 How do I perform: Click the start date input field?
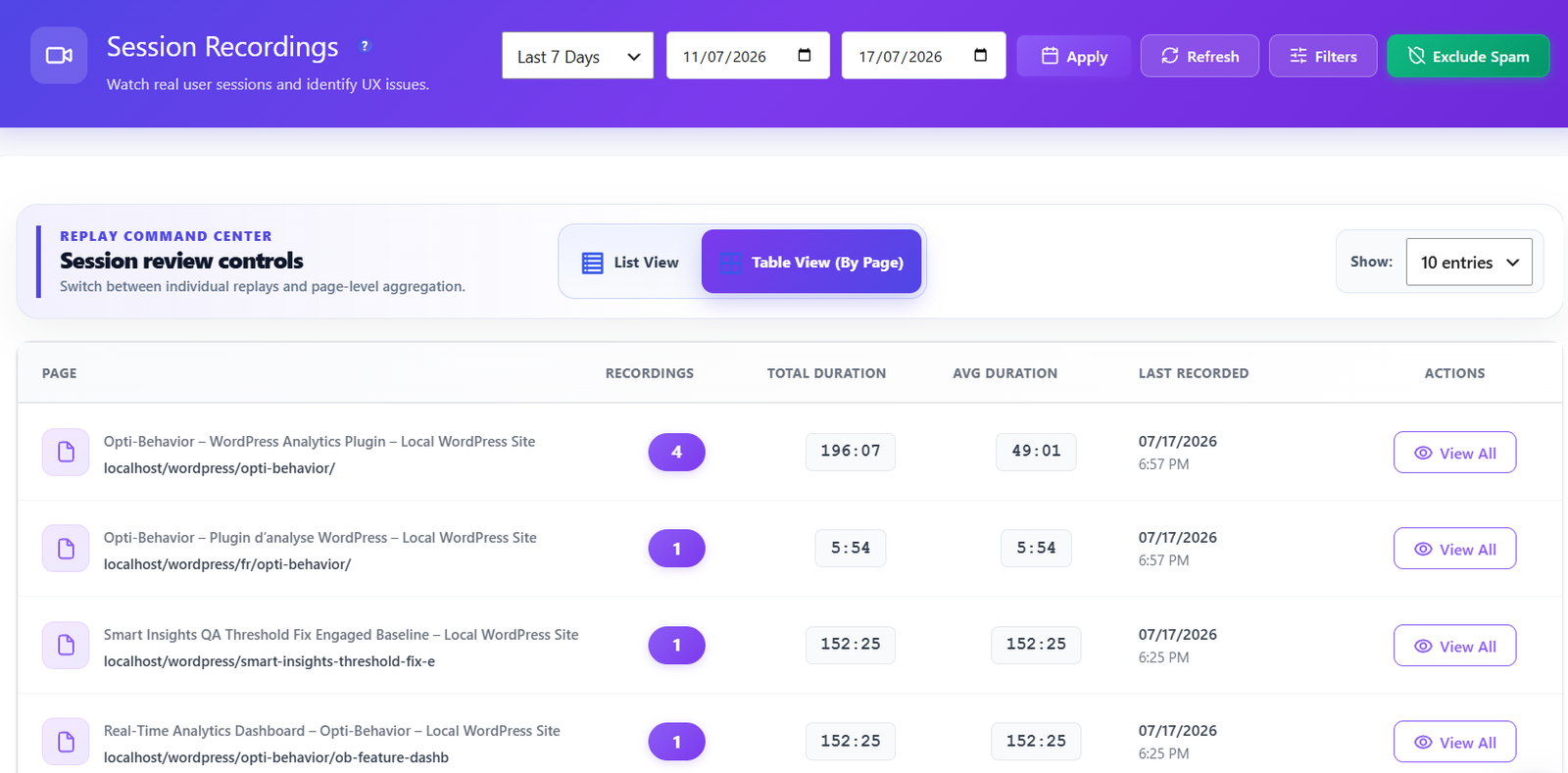748,56
